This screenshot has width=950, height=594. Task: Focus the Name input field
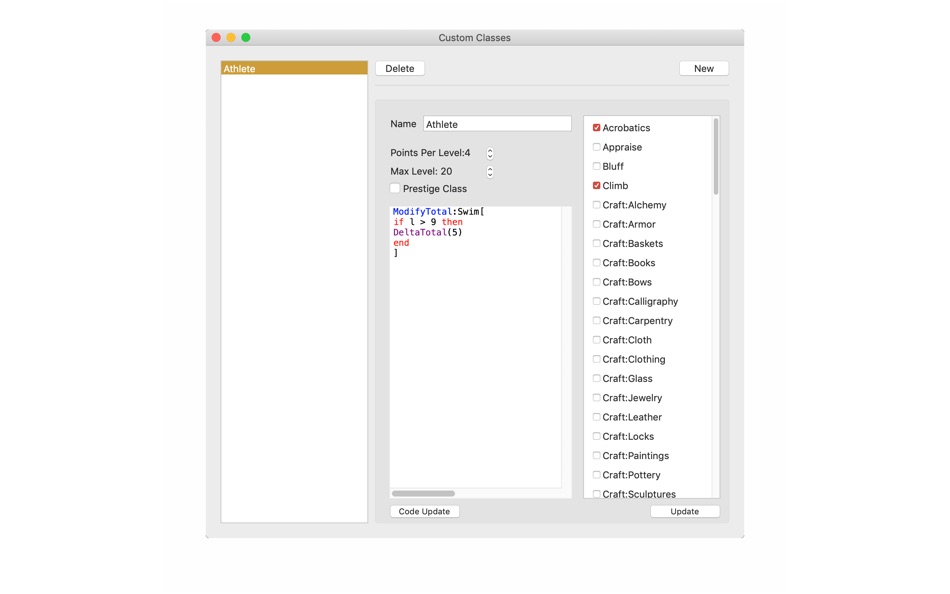click(497, 124)
